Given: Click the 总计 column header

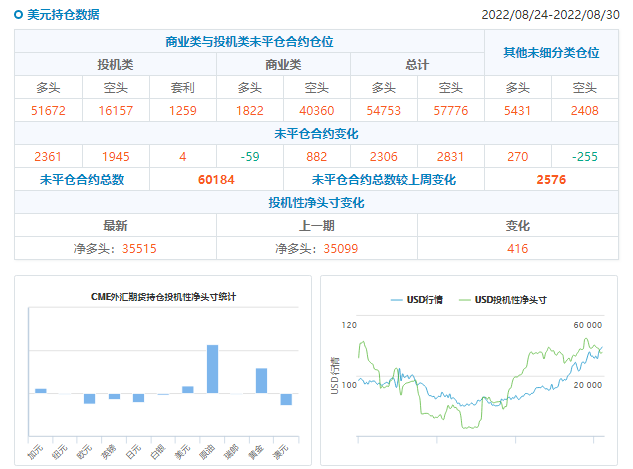Looking at the screenshot, I should [417, 65].
